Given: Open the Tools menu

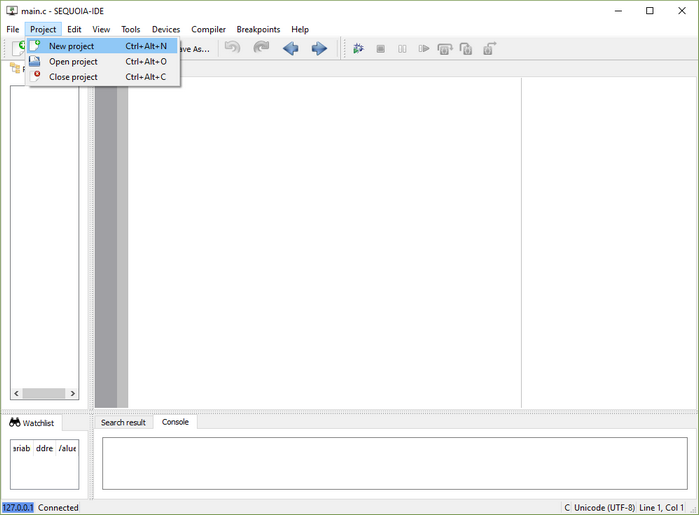Looking at the screenshot, I should click(x=131, y=29).
